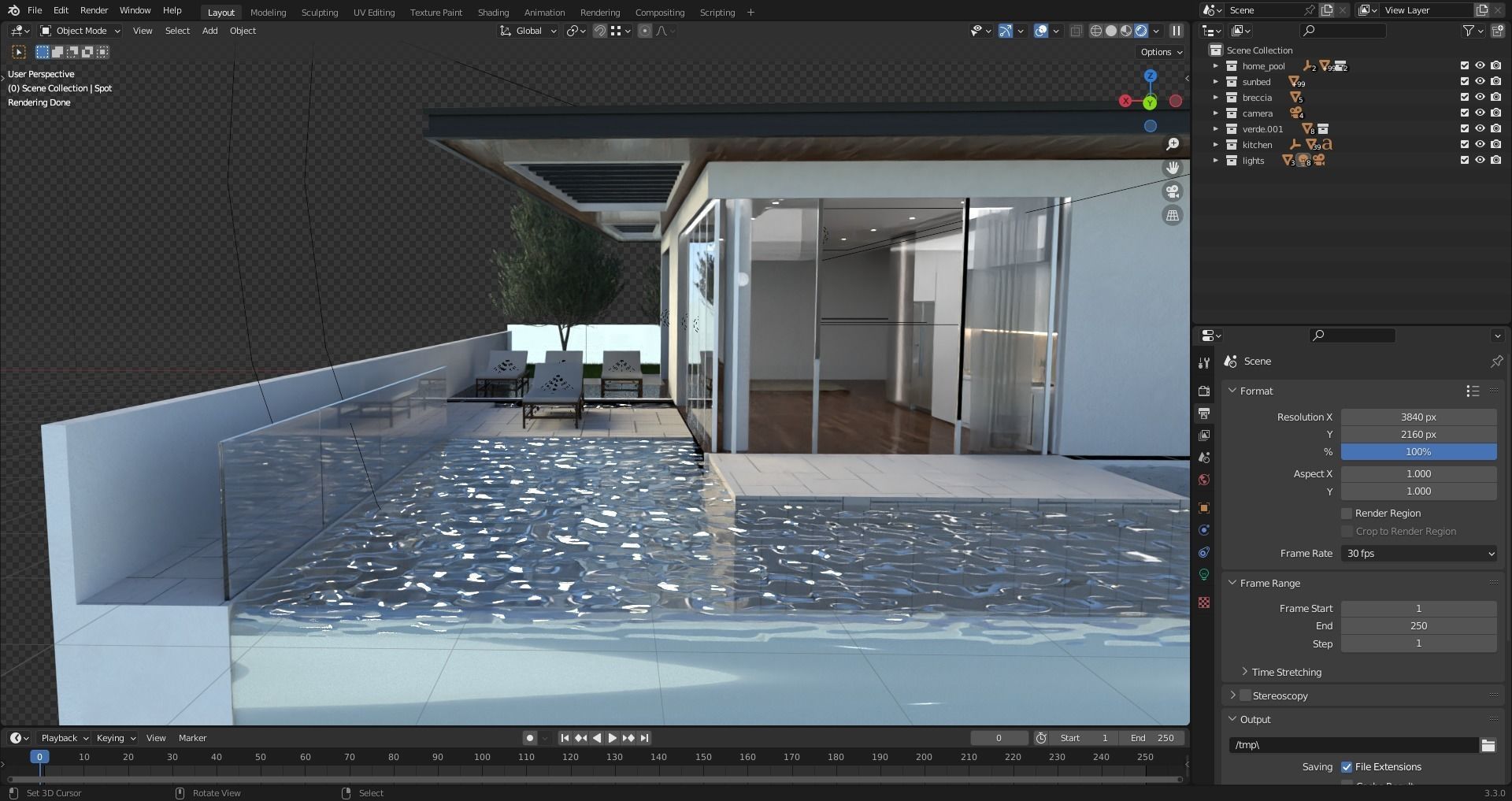Screen dimensions: 1512x801
Task: Select material preview viewport shading
Action: [1125, 31]
